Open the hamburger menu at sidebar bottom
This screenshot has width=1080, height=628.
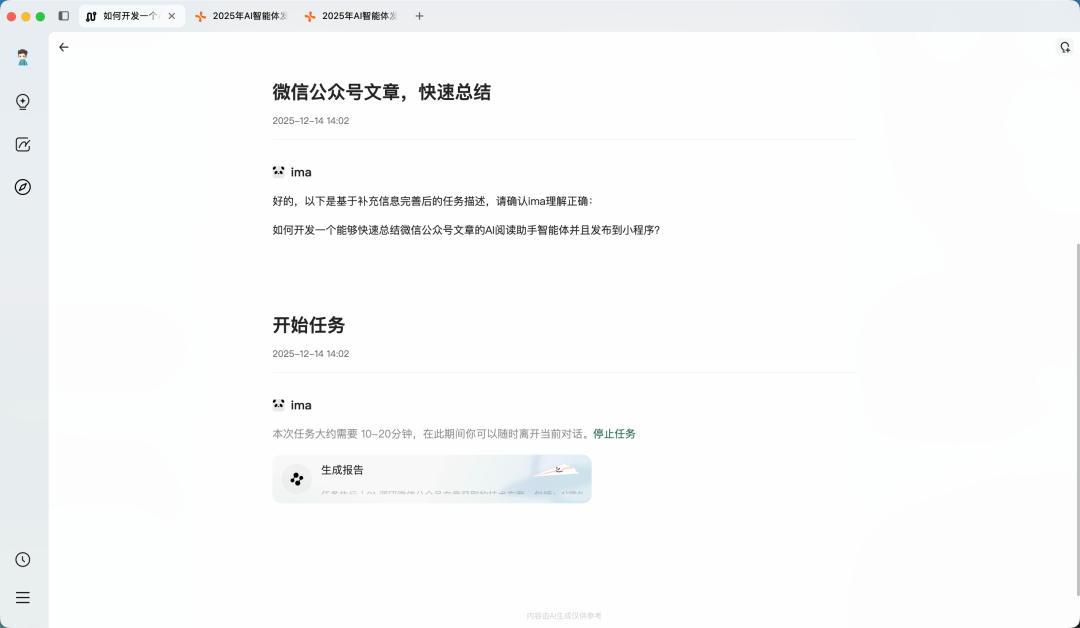pos(22,597)
